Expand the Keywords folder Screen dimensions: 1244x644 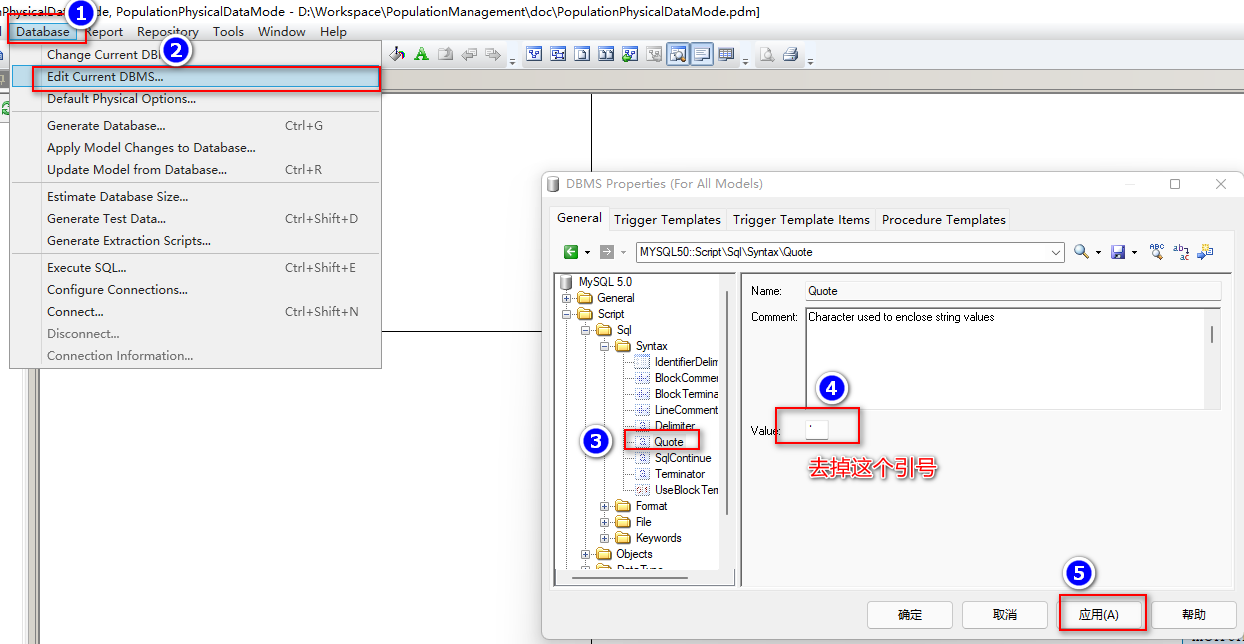click(604, 537)
